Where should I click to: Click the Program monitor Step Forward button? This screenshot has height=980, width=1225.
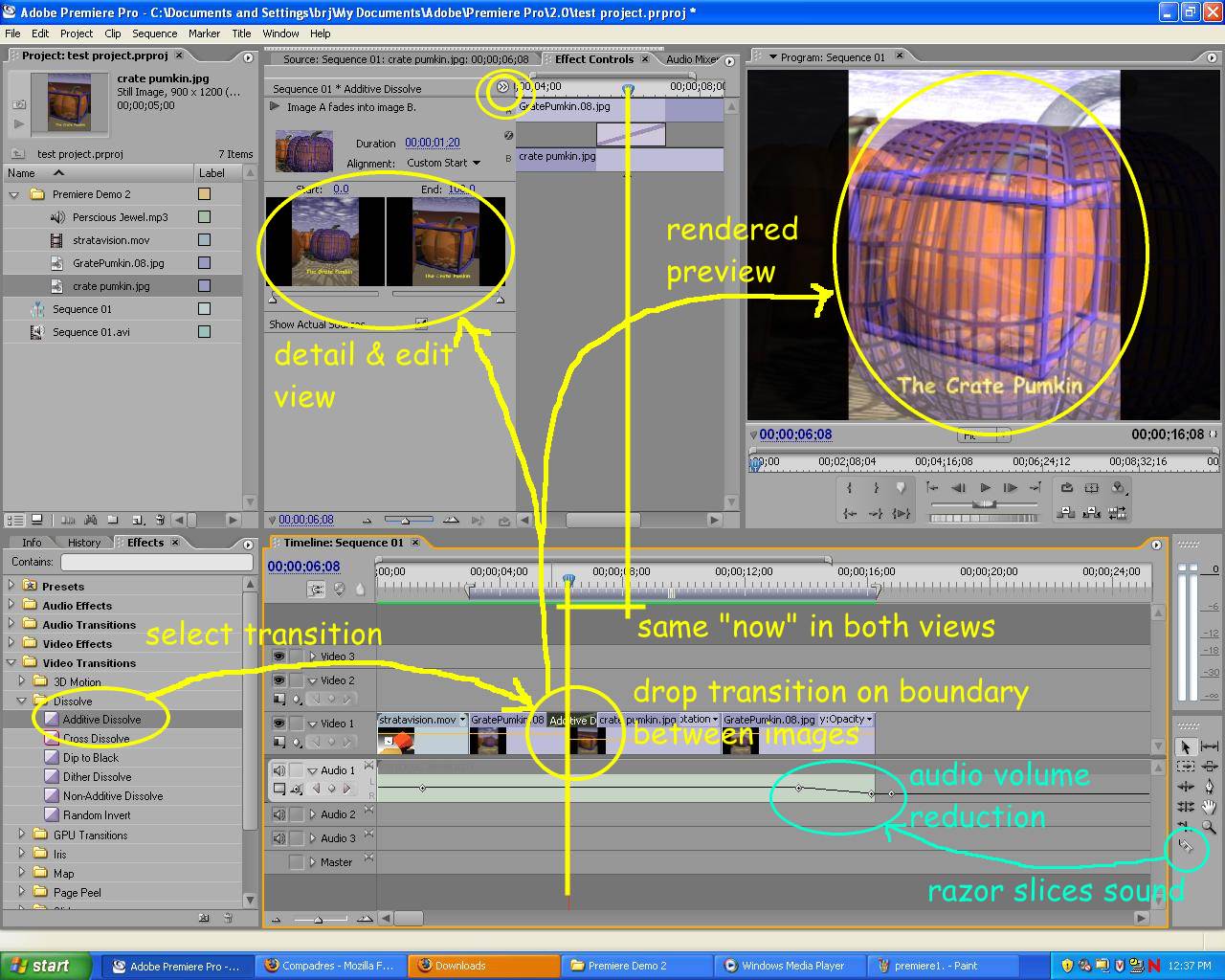pos(1010,487)
